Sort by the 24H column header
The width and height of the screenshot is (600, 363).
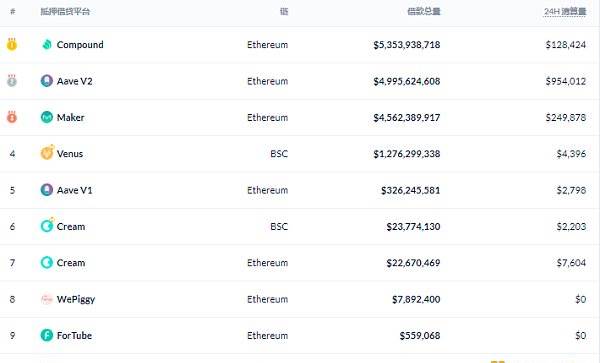tap(565, 11)
